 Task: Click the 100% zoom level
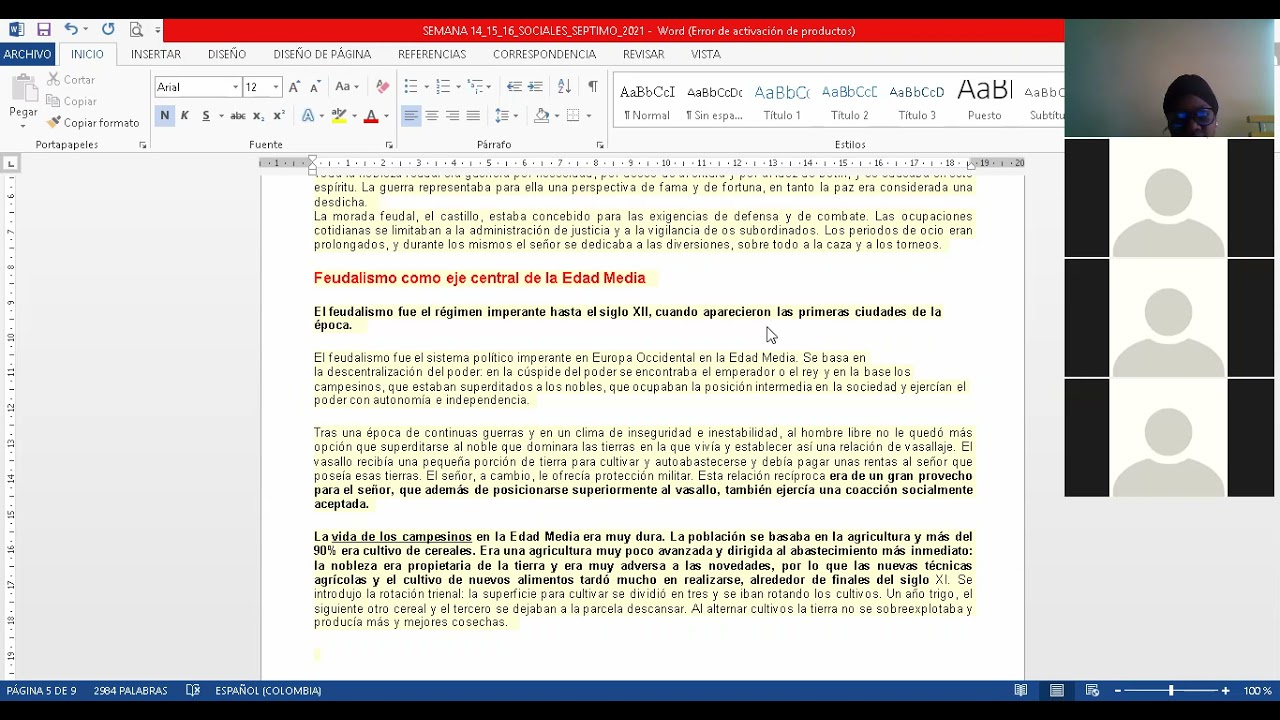1257,690
